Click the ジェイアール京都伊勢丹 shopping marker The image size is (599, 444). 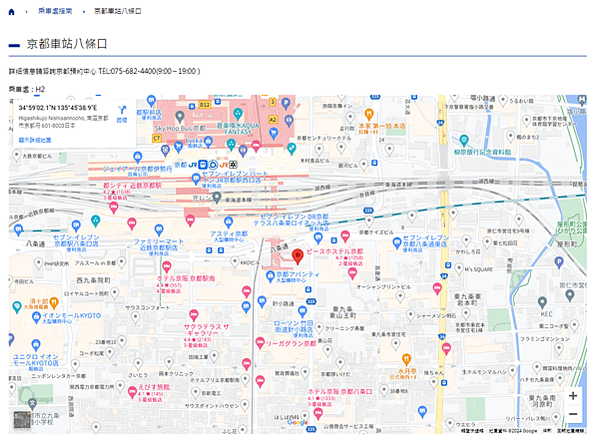[138, 157]
